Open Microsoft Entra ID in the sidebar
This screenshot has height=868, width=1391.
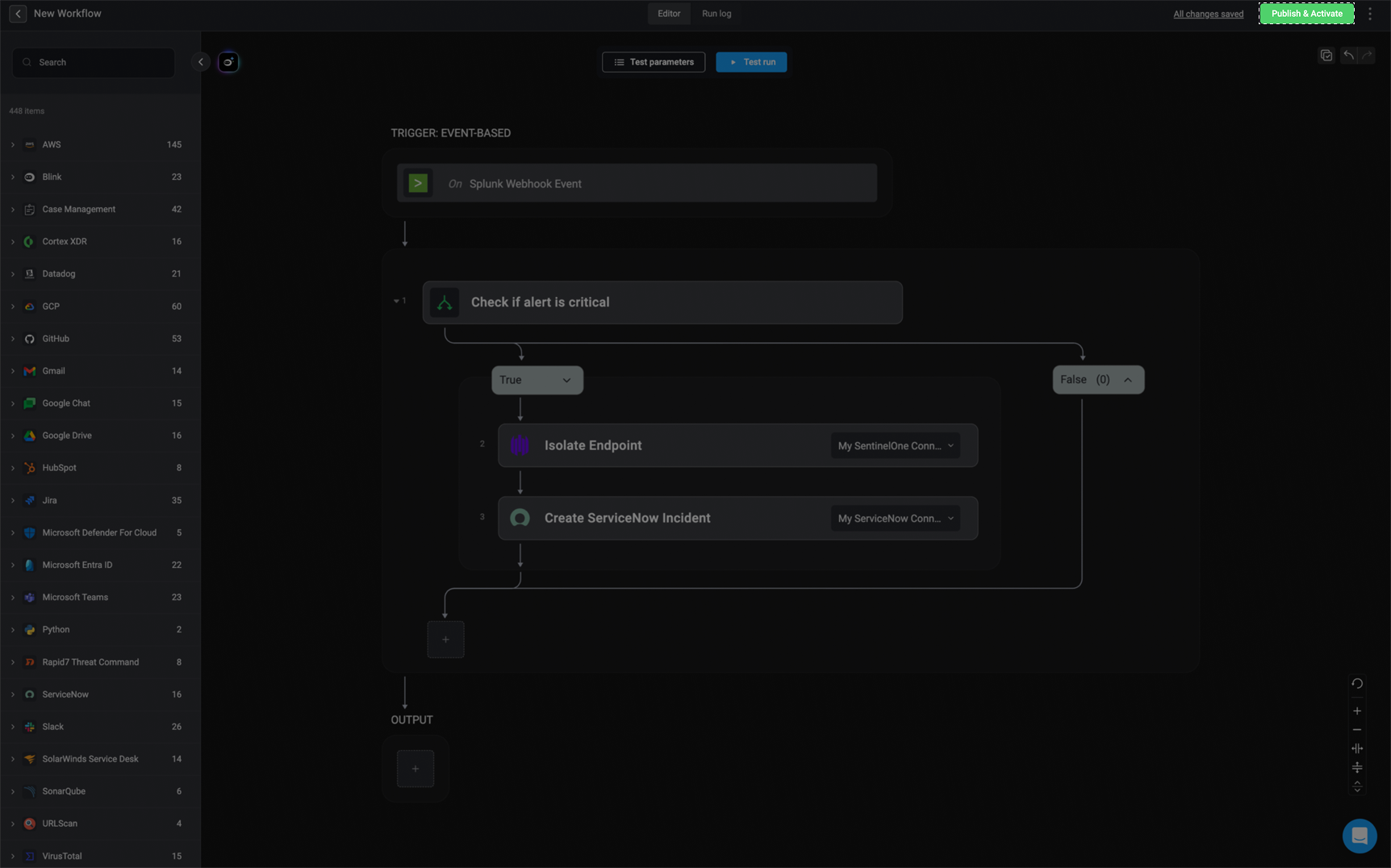(100, 565)
